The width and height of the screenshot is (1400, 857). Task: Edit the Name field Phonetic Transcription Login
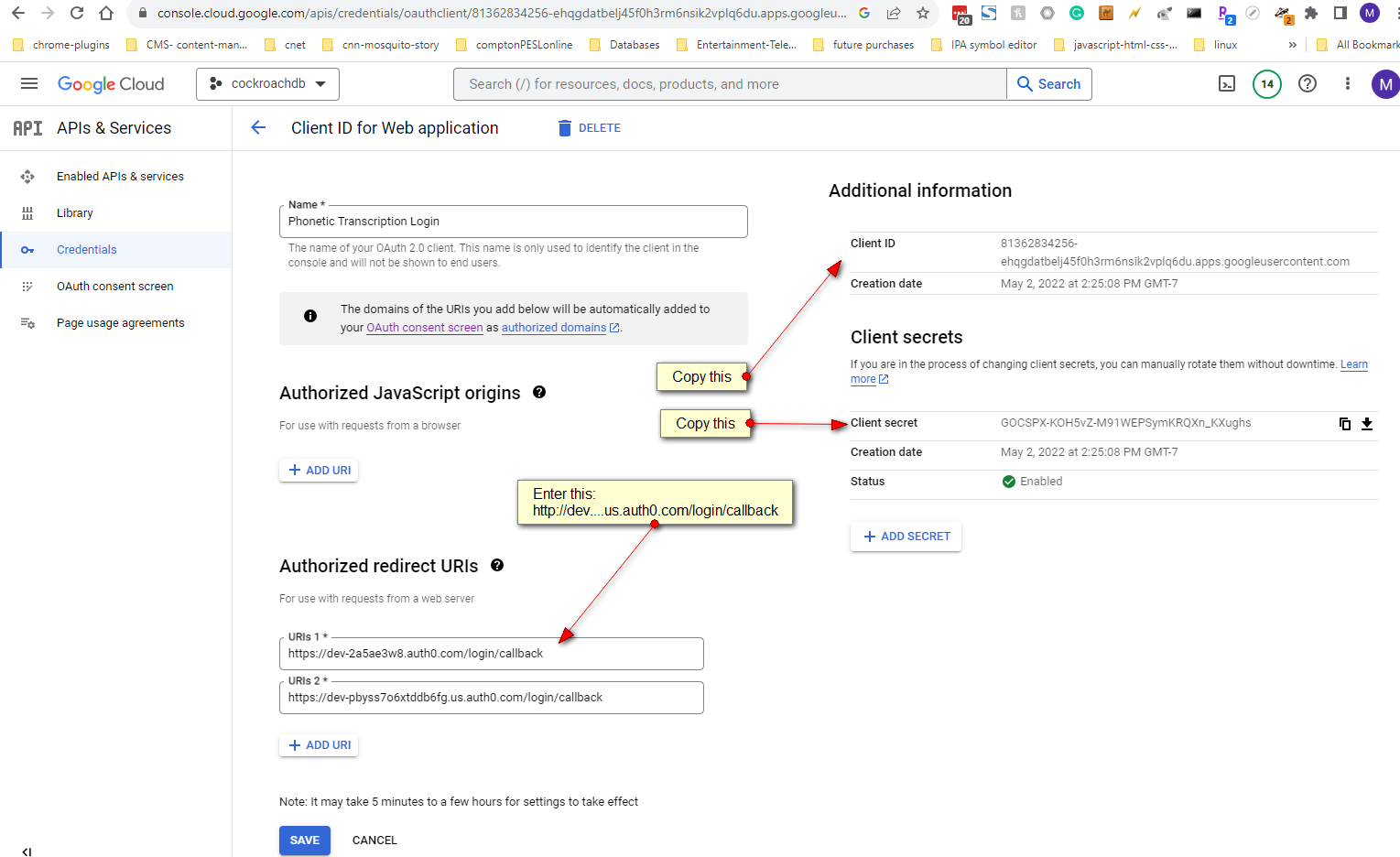(513, 222)
